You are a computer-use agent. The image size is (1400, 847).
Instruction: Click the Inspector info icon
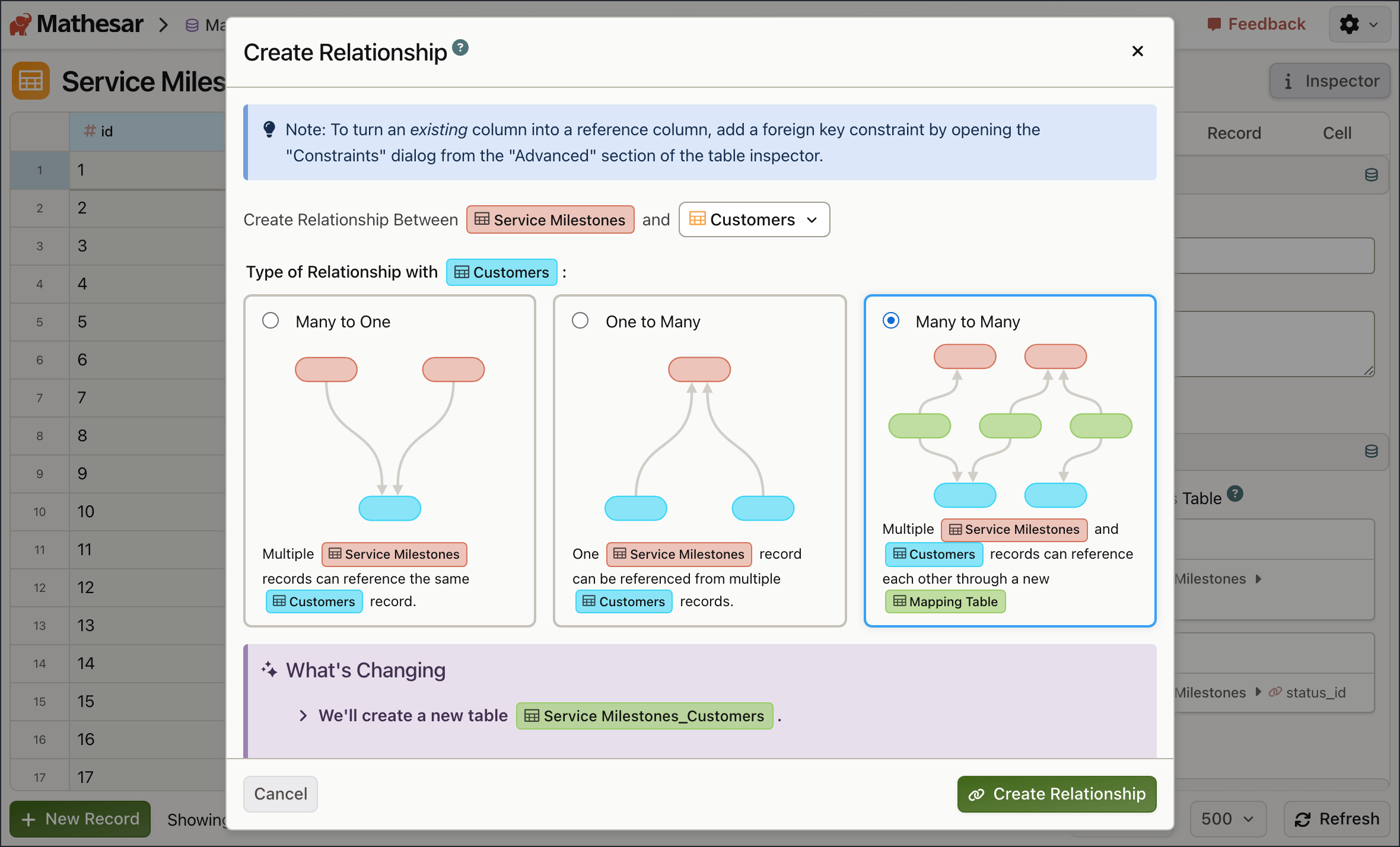1288,81
